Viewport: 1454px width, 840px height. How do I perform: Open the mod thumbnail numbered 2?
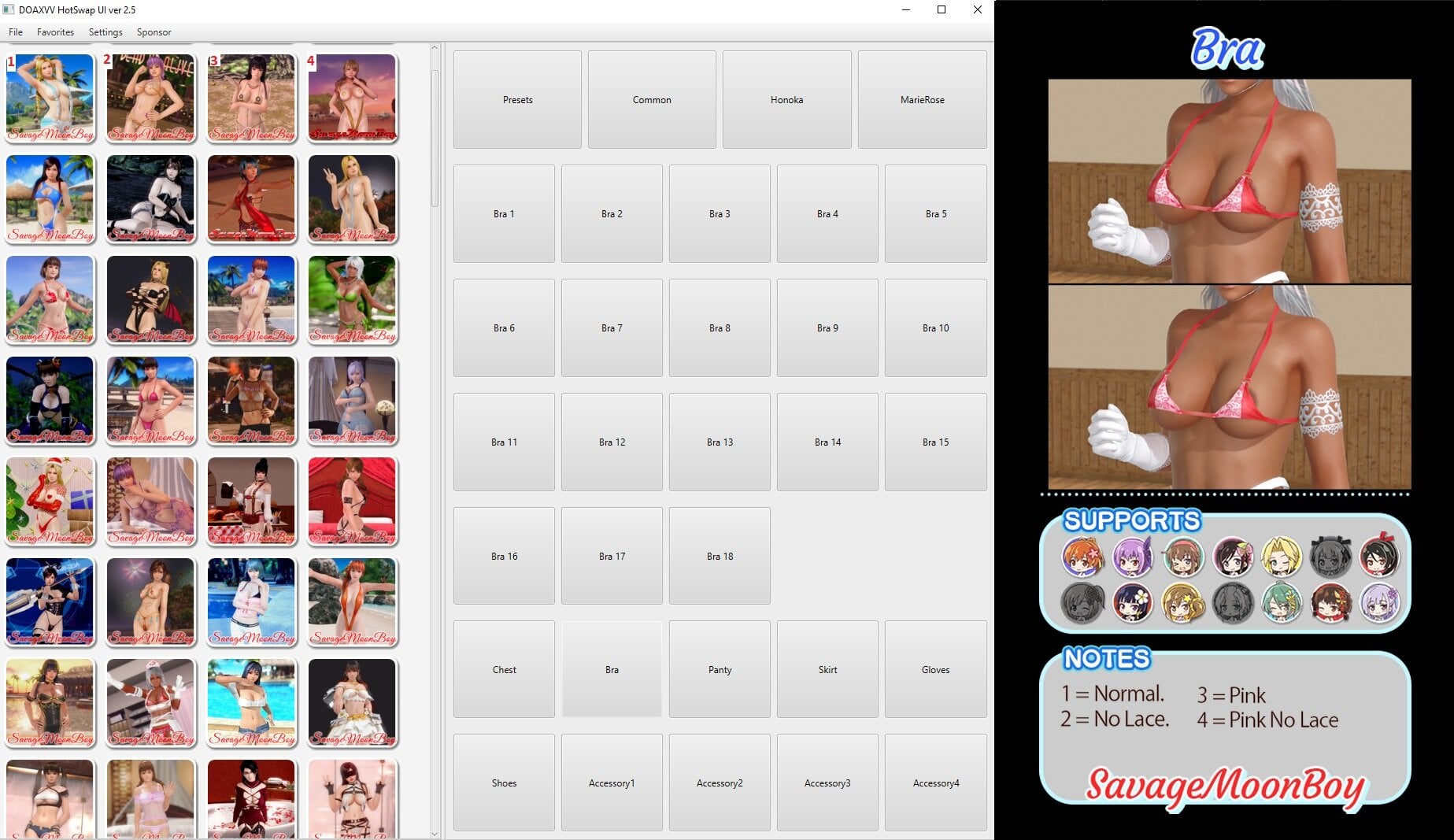click(150, 98)
